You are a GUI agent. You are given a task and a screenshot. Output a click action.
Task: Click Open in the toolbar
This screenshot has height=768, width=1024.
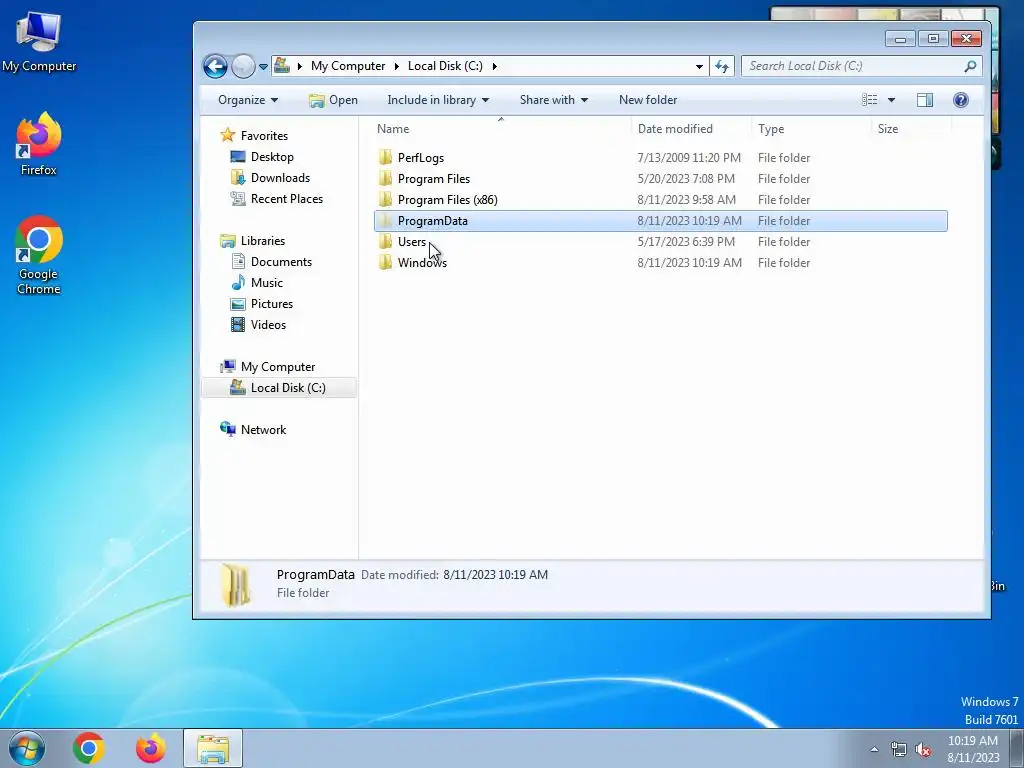(333, 100)
